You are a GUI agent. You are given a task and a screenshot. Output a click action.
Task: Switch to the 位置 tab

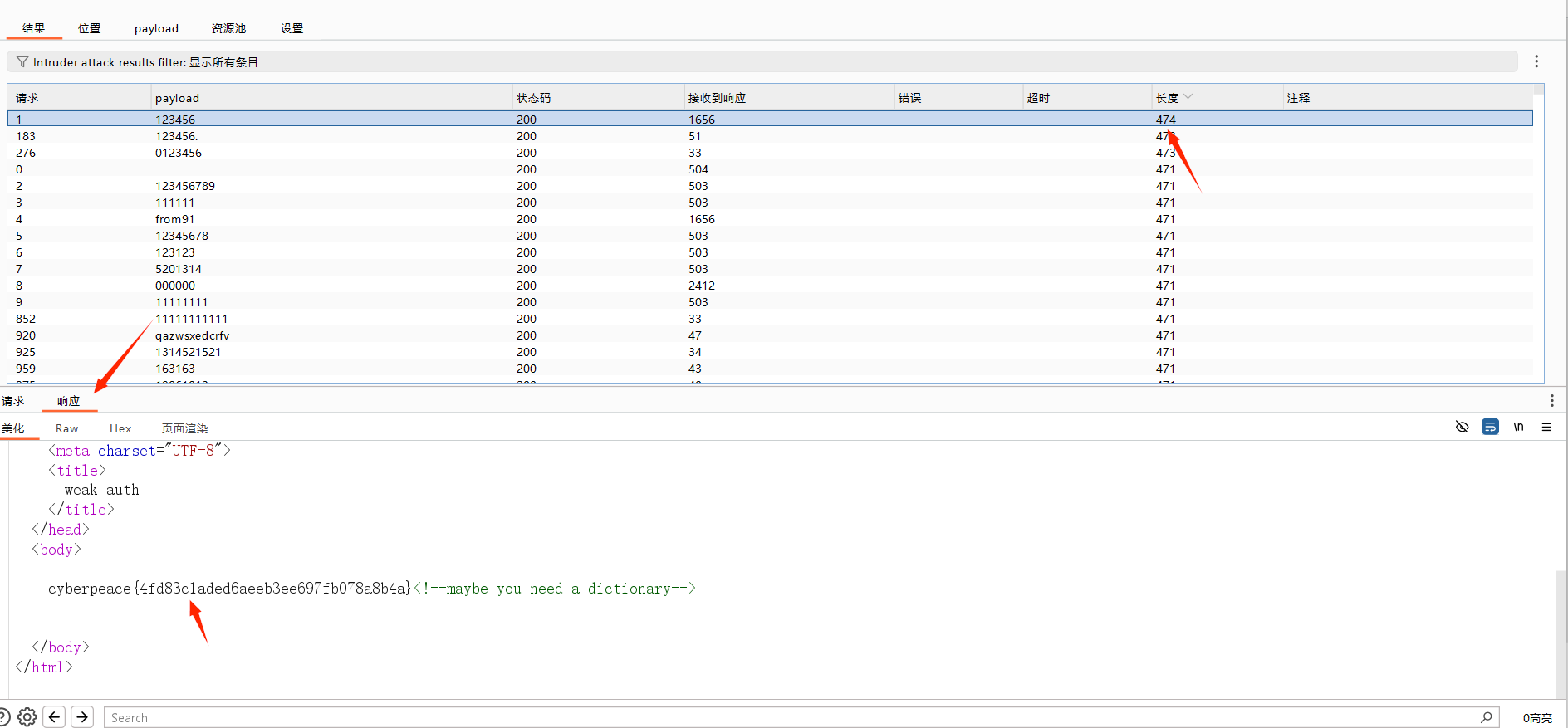tap(90, 28)
